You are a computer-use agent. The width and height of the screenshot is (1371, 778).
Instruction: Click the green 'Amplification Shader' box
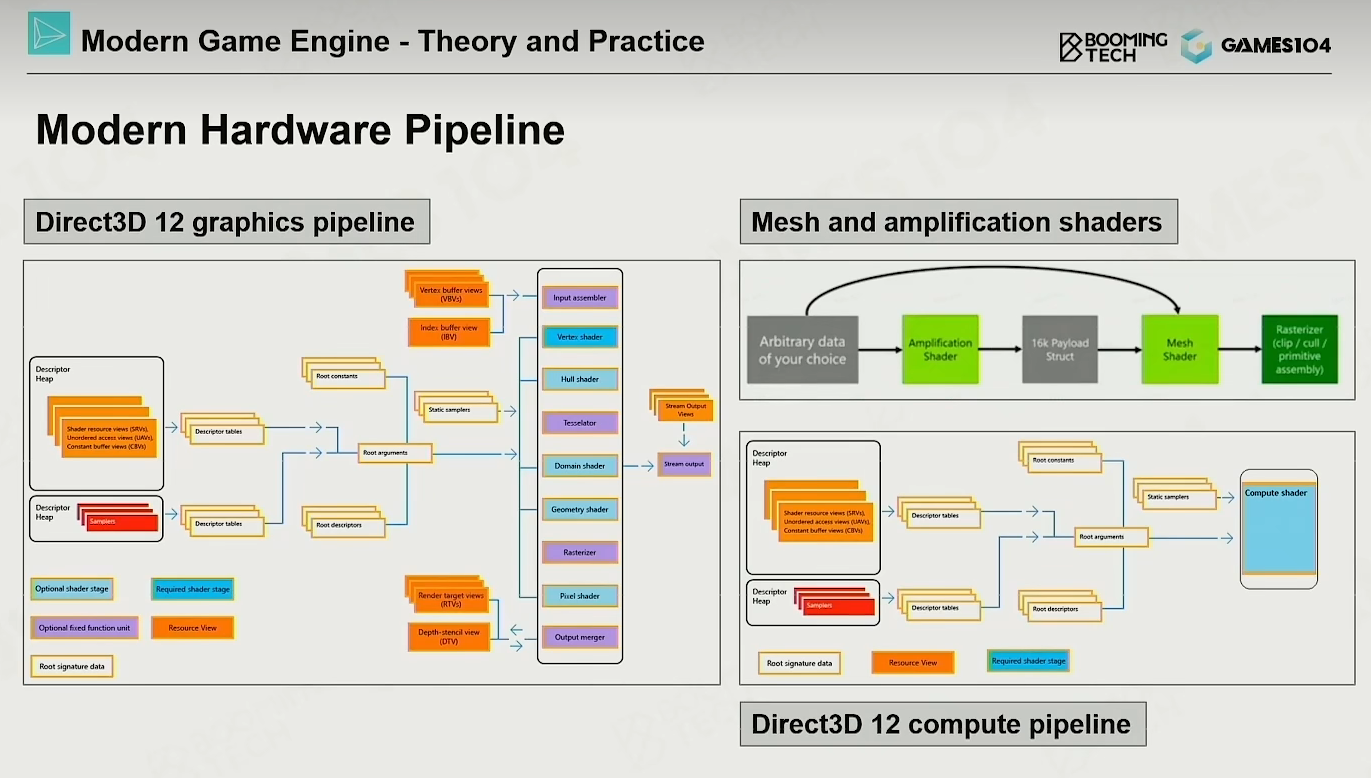pos(940,350)
